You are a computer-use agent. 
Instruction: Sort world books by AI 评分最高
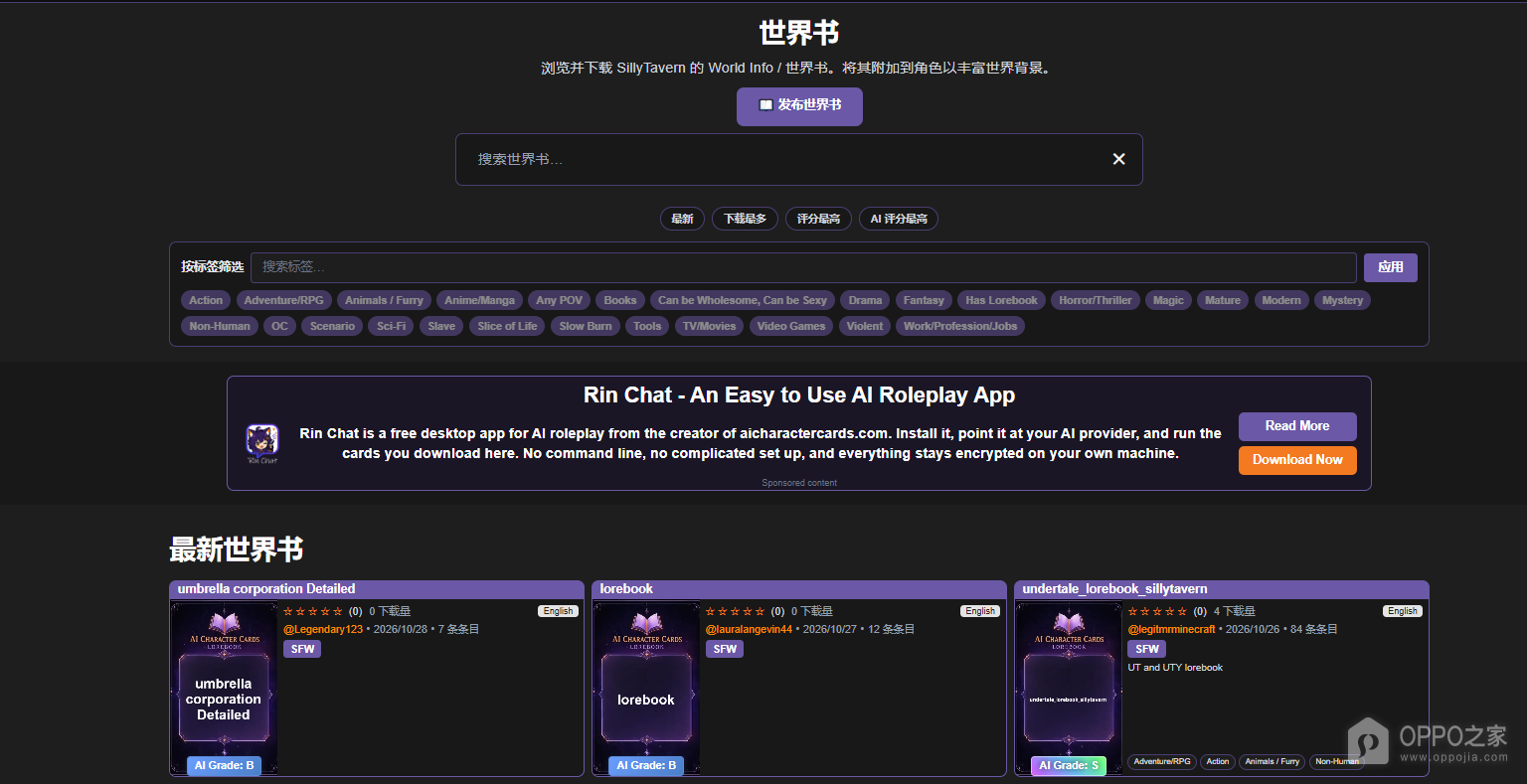point(899,219)
